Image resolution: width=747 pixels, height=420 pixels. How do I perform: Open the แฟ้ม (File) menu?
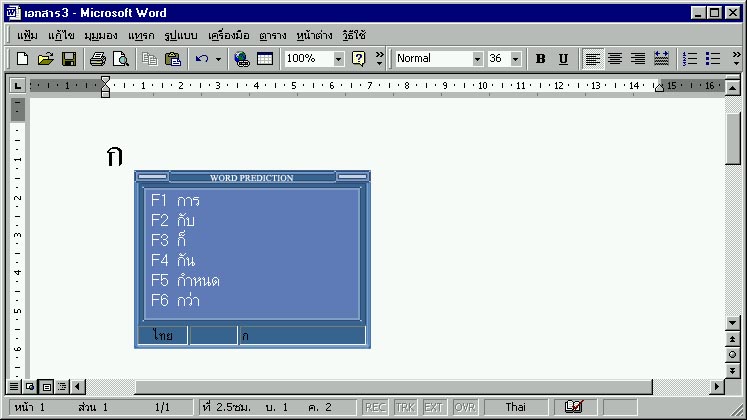27,35
